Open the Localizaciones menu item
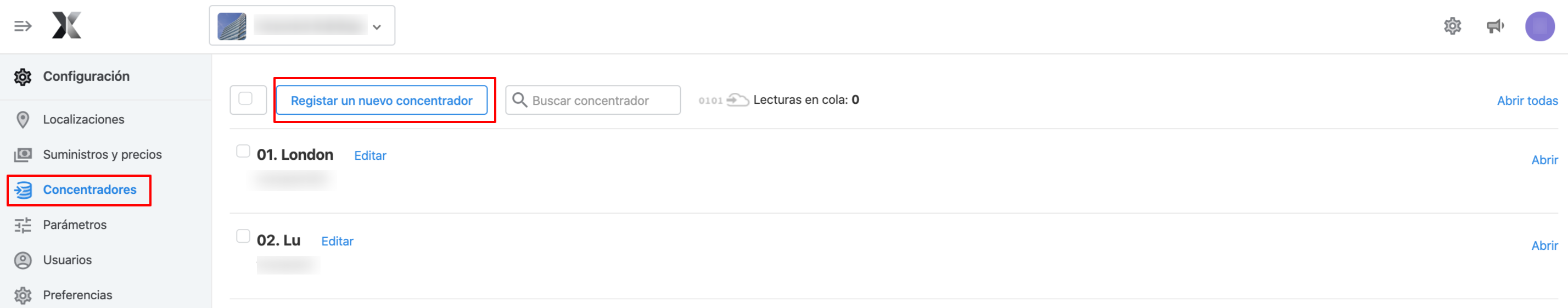 click(83, 119)
